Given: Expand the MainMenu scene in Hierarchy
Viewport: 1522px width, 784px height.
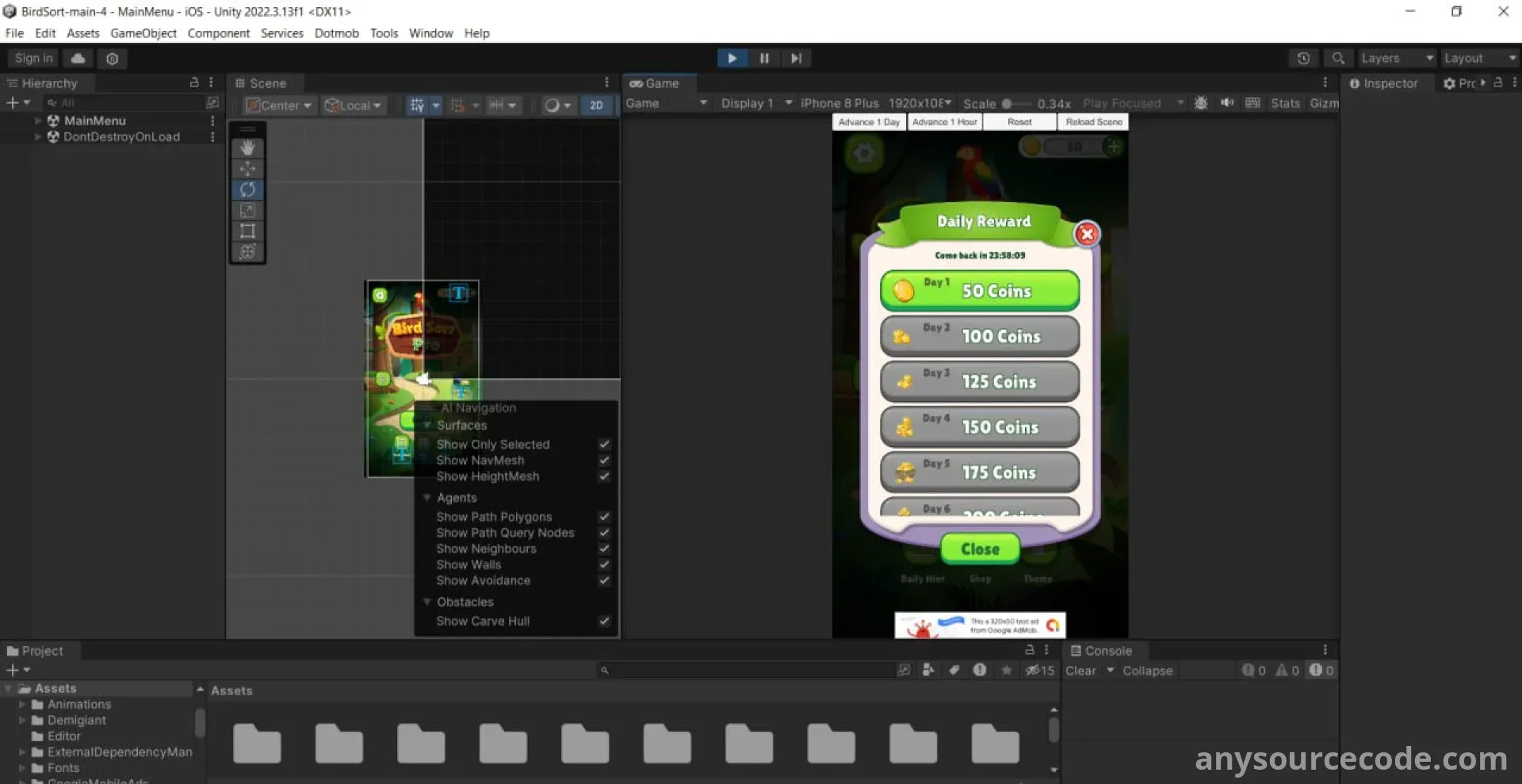Looking at the screenshot, I should click(x=37, y=120).
